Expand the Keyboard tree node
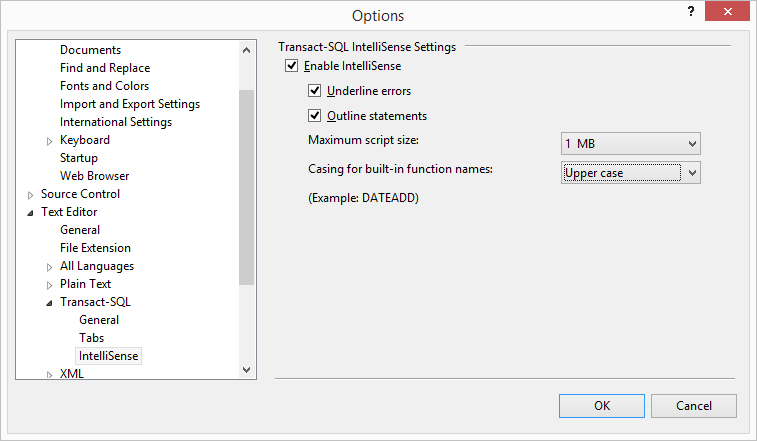The width and height of the screenshot is (757, 441). point(50,141)
